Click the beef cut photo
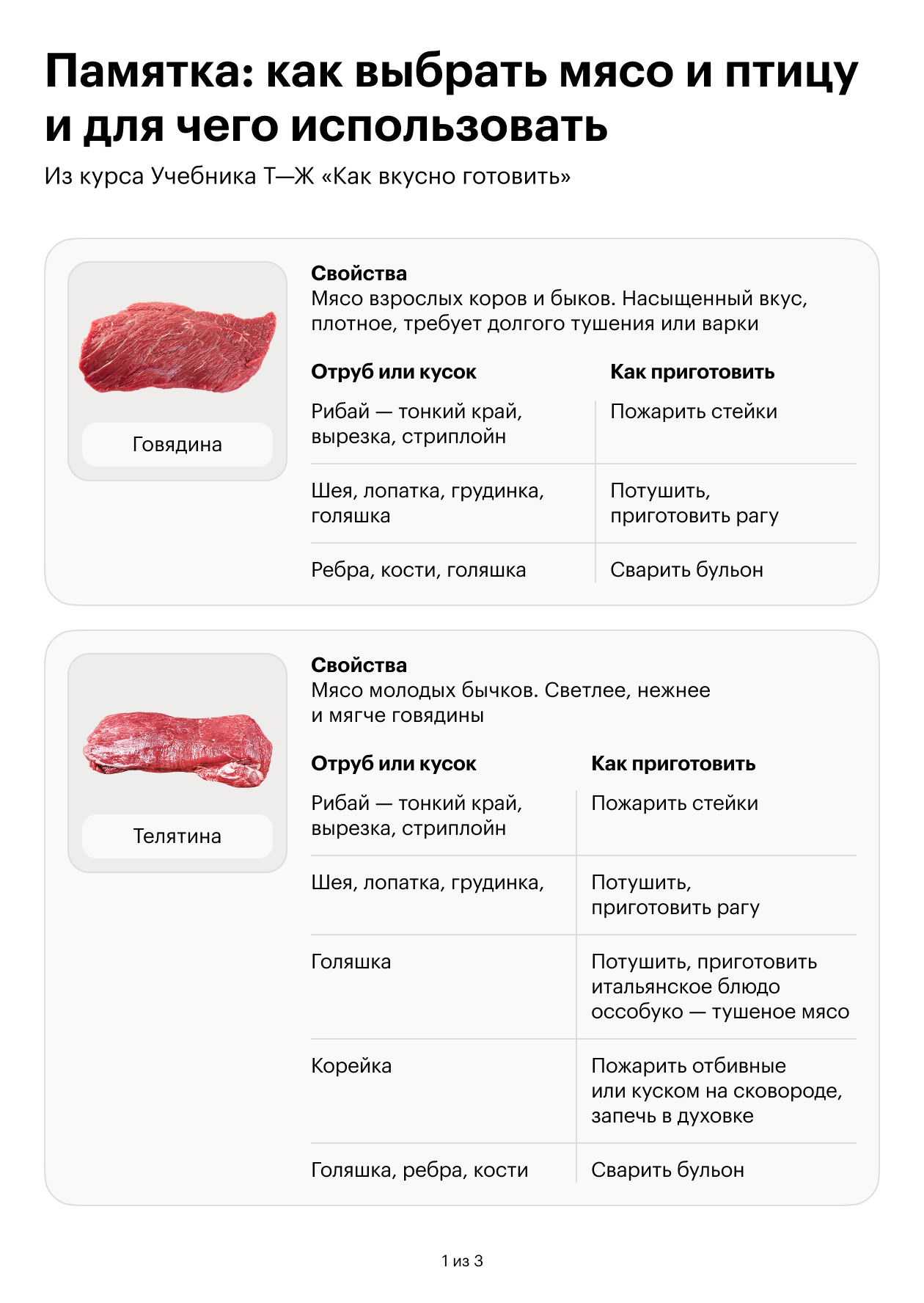 [177, 347]
